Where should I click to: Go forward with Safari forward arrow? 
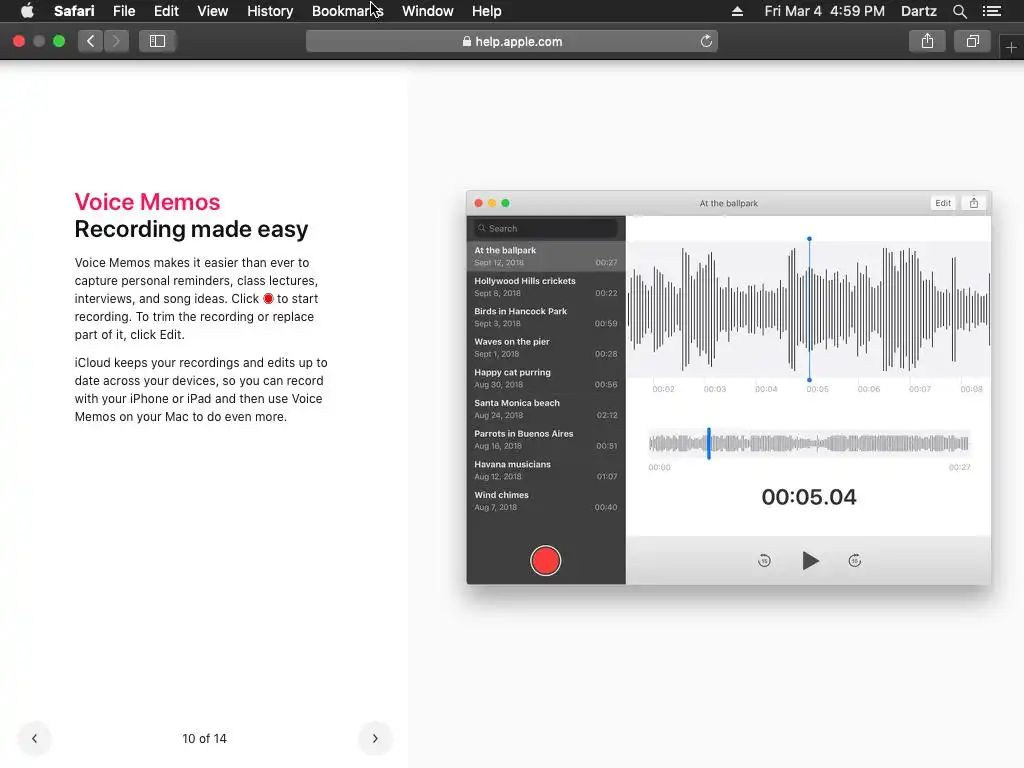tap(116, 41)
